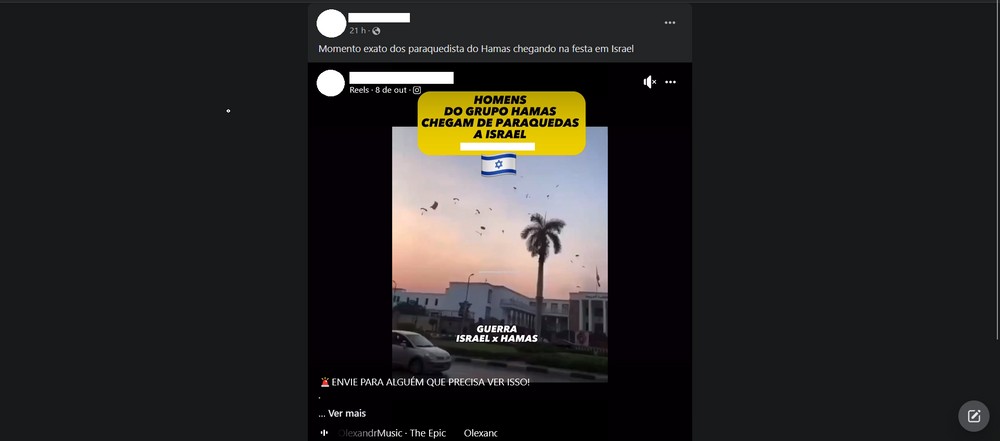Open the shared post's three-dot options menu

point(670,22)
